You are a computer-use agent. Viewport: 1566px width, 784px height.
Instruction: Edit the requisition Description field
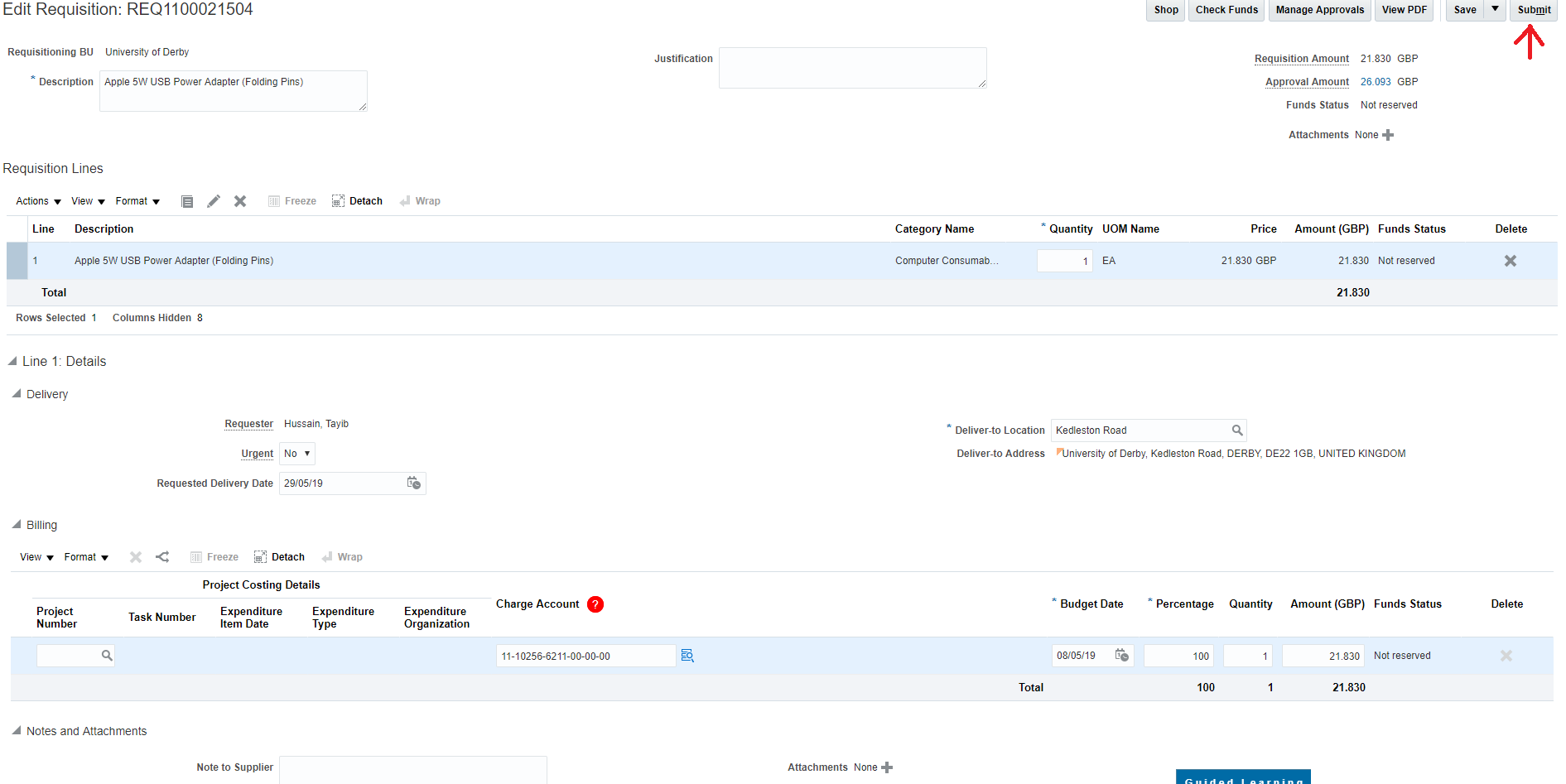click(233, 90)
